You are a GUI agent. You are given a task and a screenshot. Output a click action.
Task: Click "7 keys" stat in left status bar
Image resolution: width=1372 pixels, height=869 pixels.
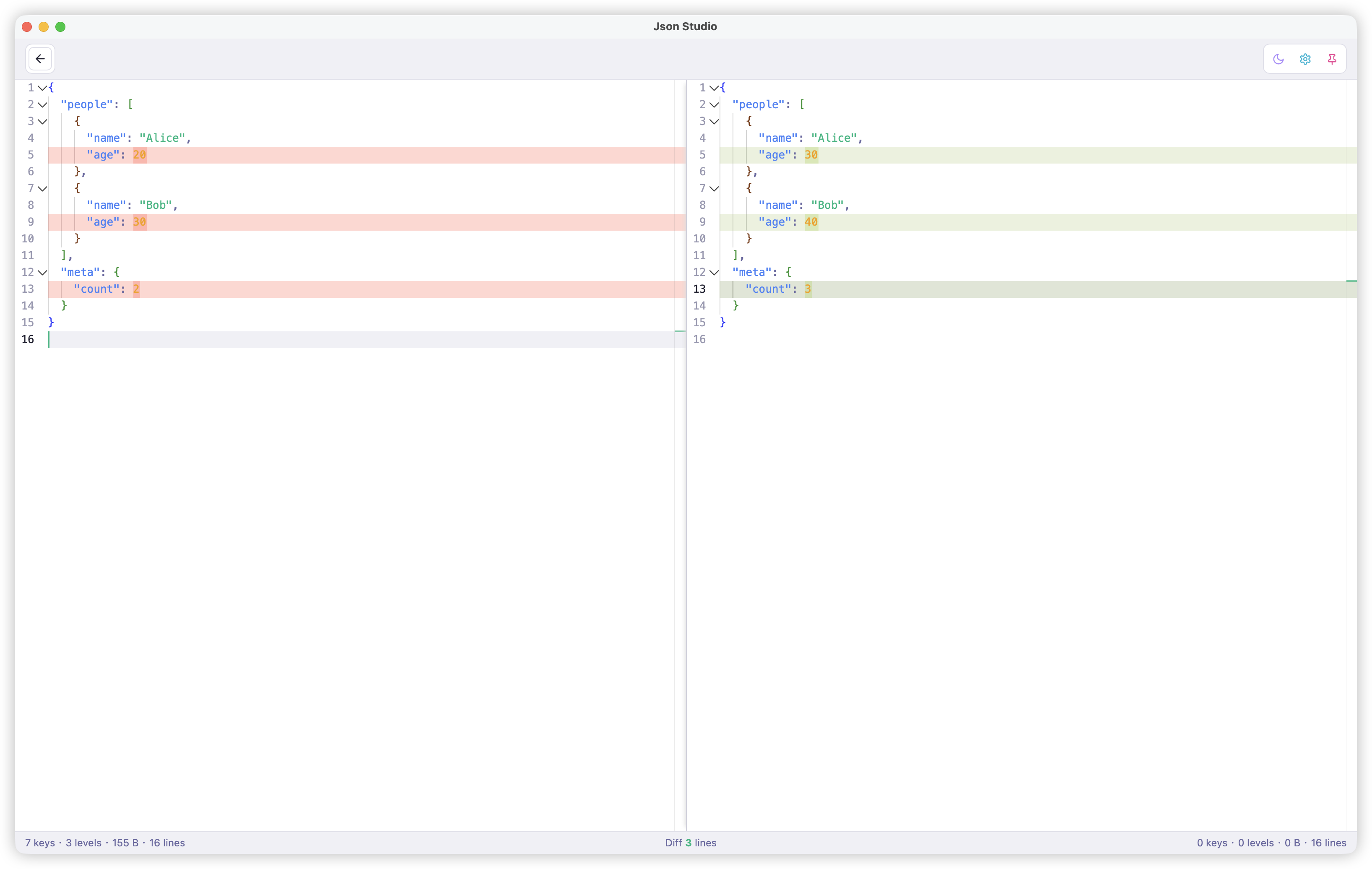(x=40, y=843)
